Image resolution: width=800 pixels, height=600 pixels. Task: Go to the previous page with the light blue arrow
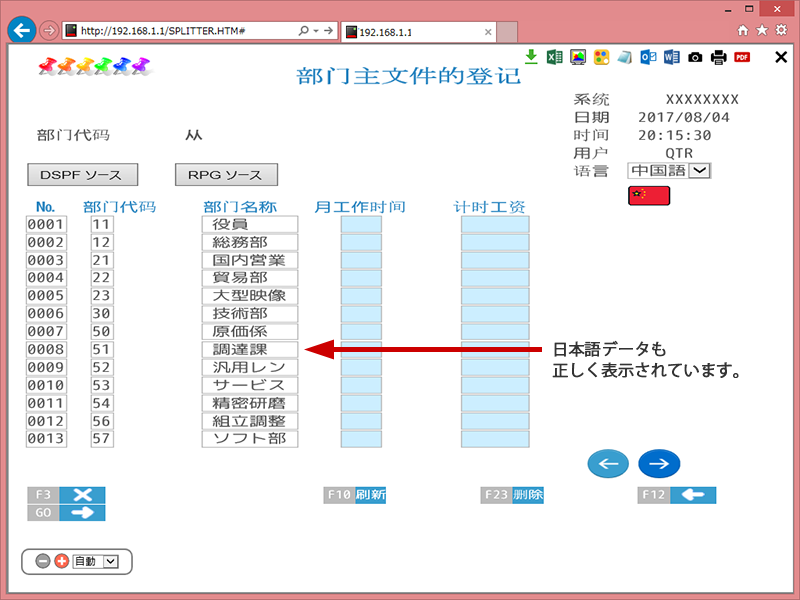(608, 464)
